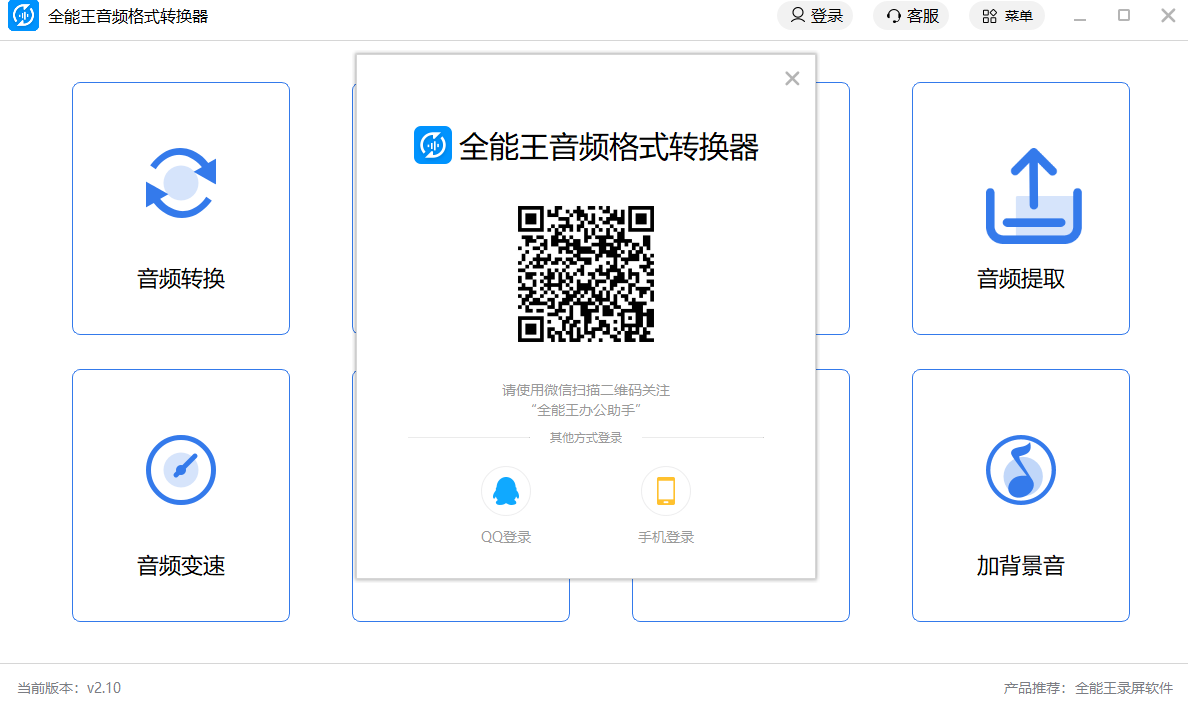This screenshot has height=703, width=1188.
Task: Close the QR code login dialog
Action: click(x=792, y=78)
